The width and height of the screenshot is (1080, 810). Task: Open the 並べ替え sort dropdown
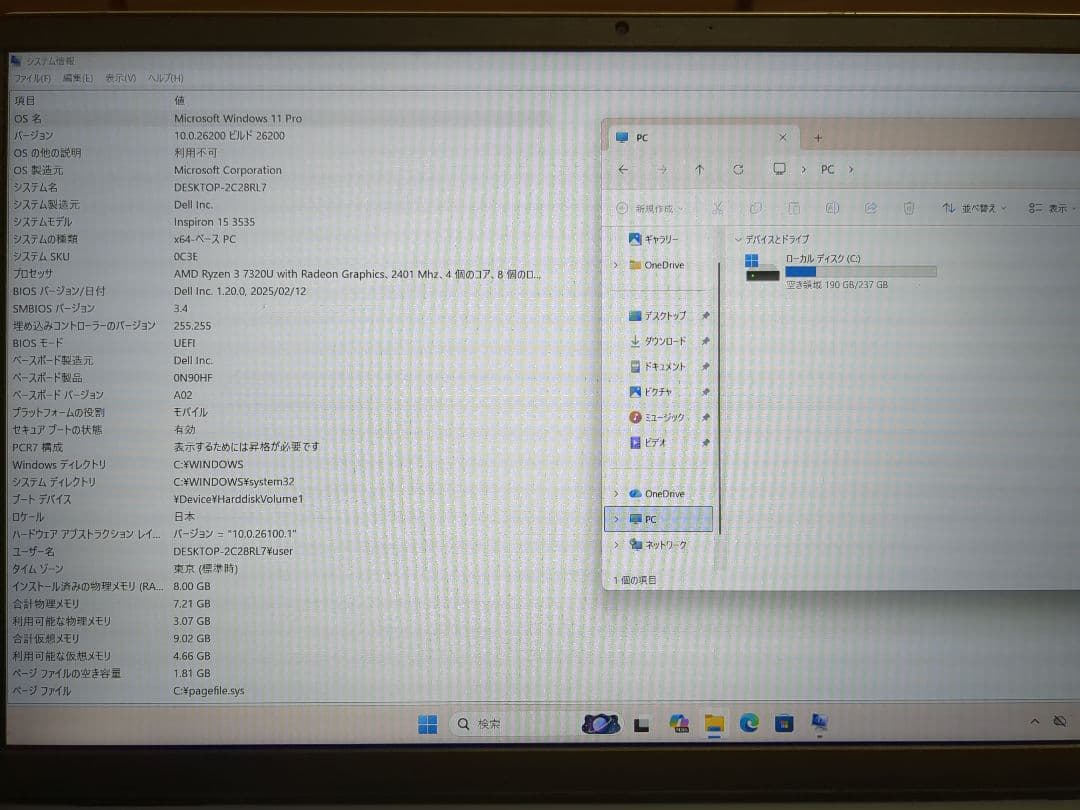(974, 208)
